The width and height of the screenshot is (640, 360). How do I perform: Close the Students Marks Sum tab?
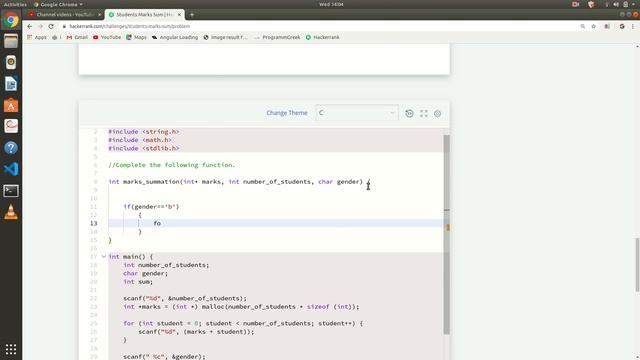click(179, 15)
